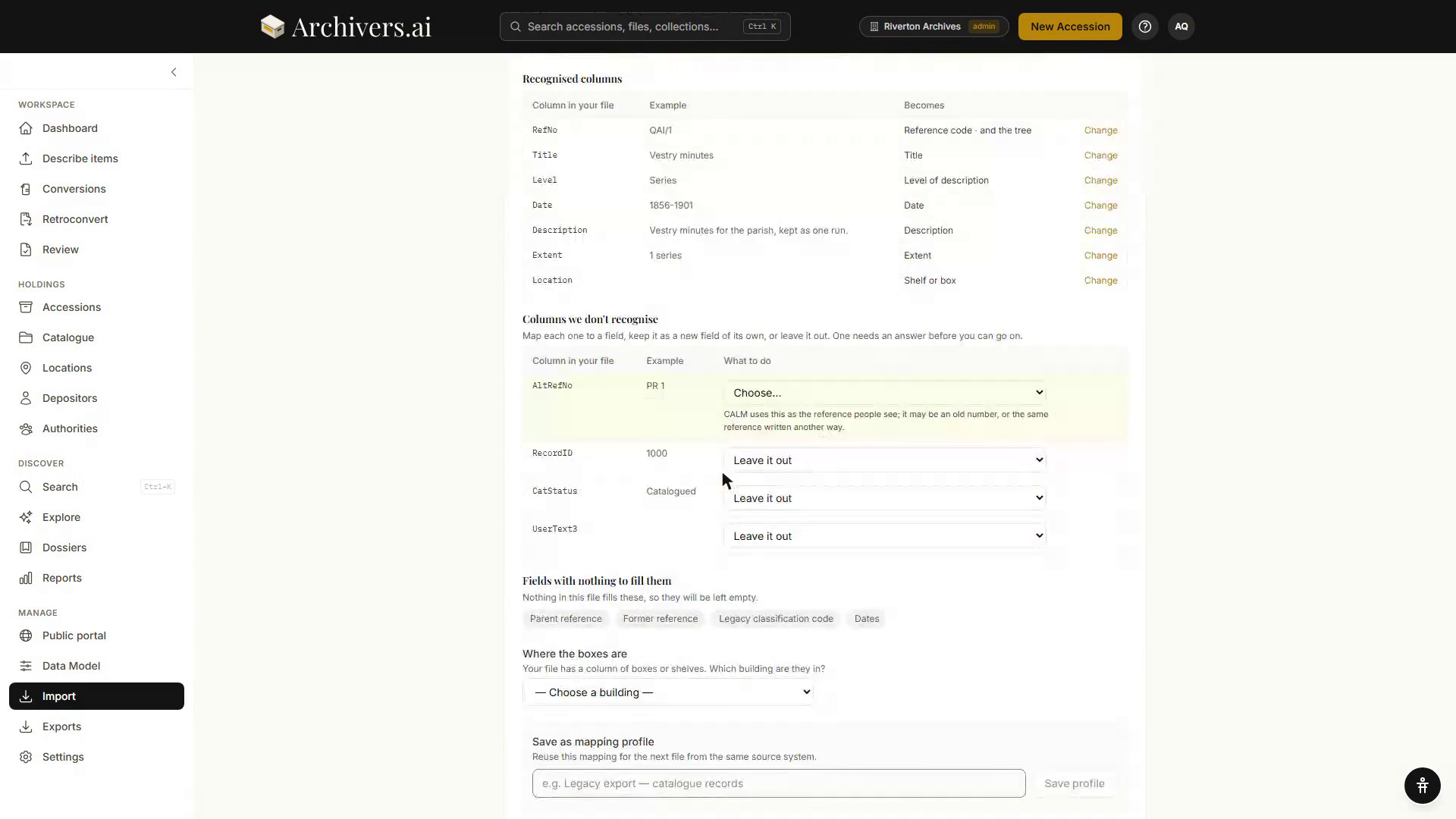Open the Import page in sidebar
Viewport: 1456px width, 819px height.
coord(96,696)
